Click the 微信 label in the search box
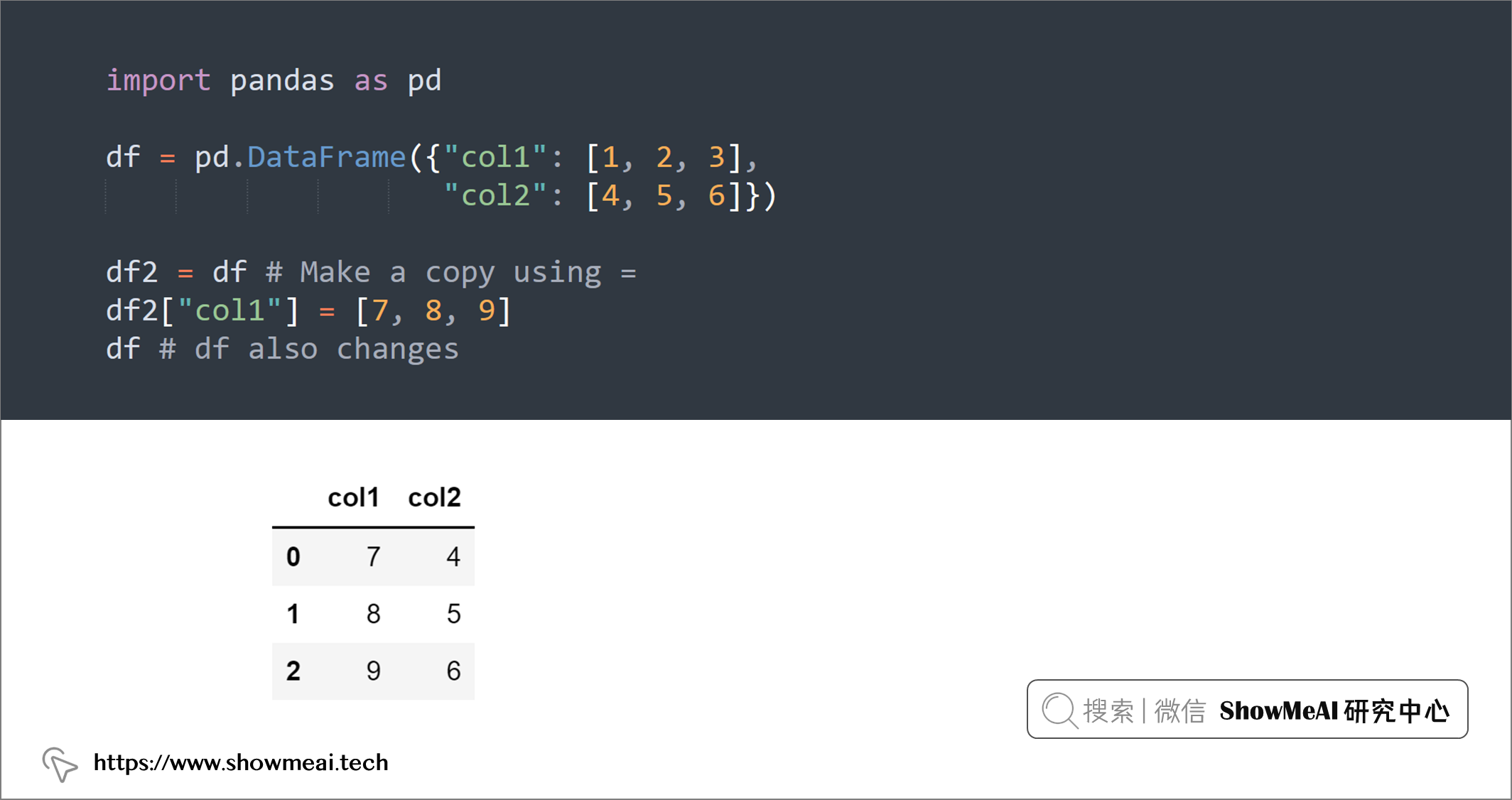Image resolution: width=1512 pixels, height=800 pixels. click(x=1180, y=710)
